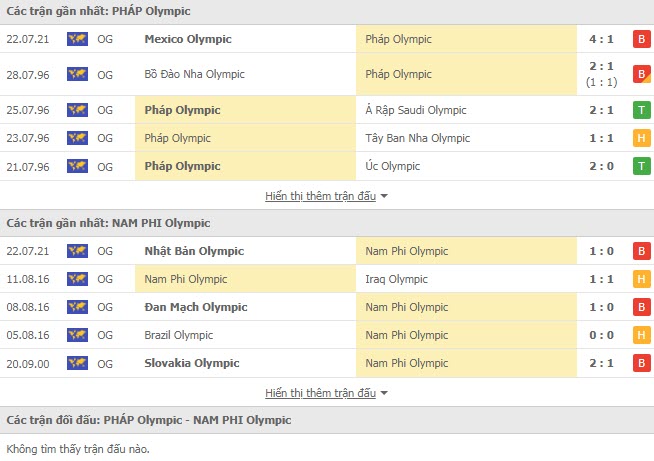Open Nhật Bản Olympic team link
The image size is (654, 461).
194,251
